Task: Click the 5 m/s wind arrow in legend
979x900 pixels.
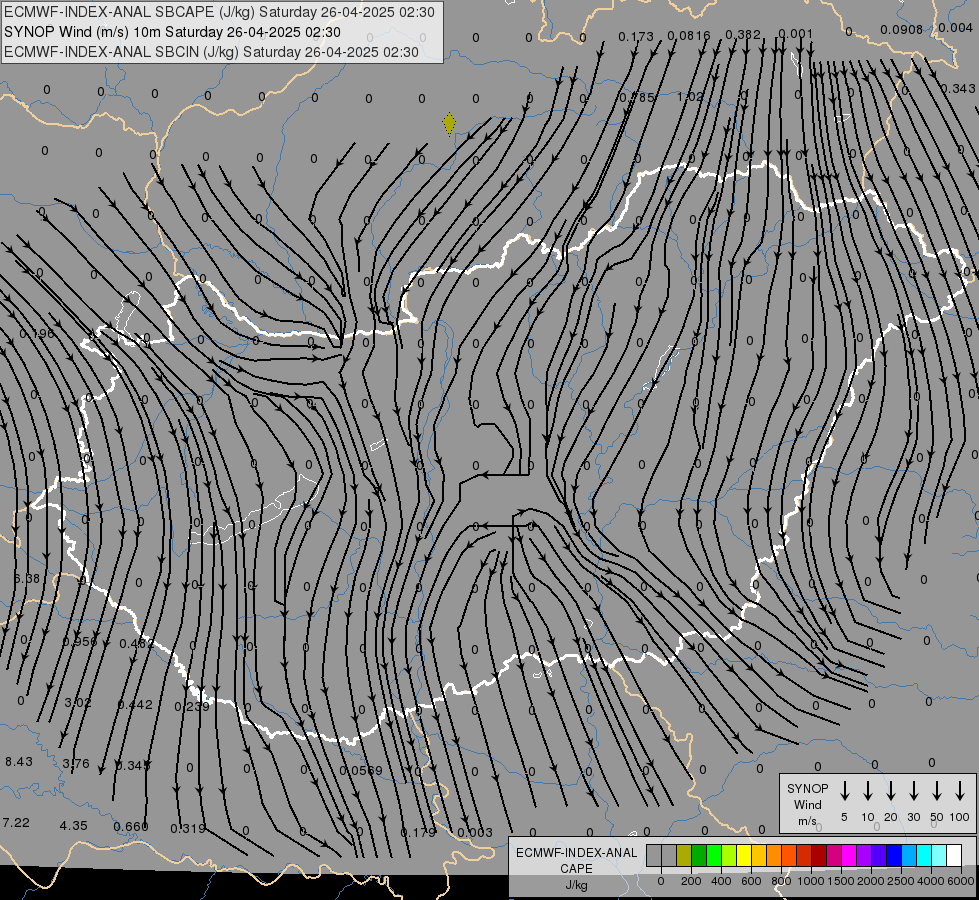Action: (x=844, y=791)
